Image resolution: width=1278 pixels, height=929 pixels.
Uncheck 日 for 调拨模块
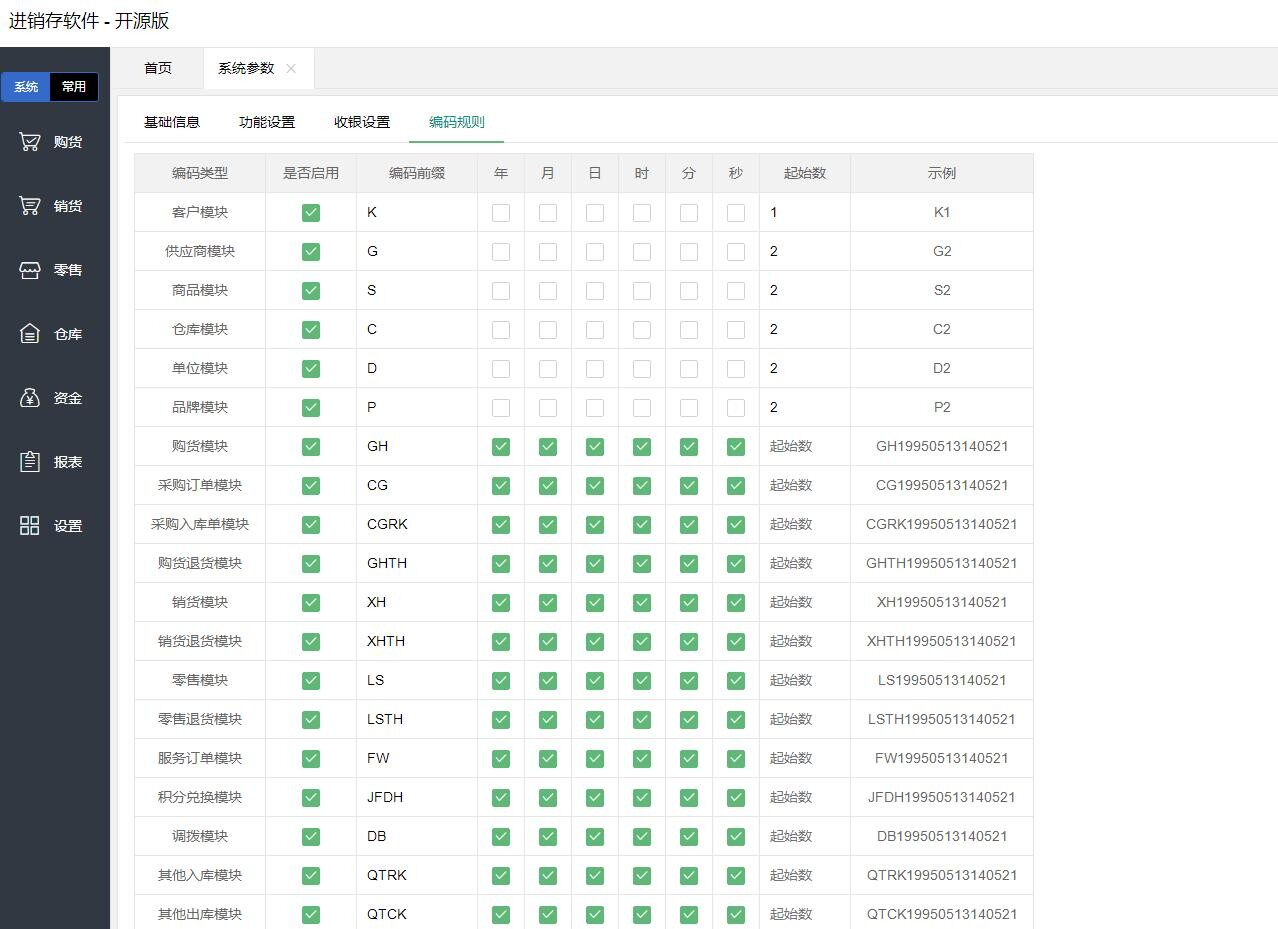point(595,836)
